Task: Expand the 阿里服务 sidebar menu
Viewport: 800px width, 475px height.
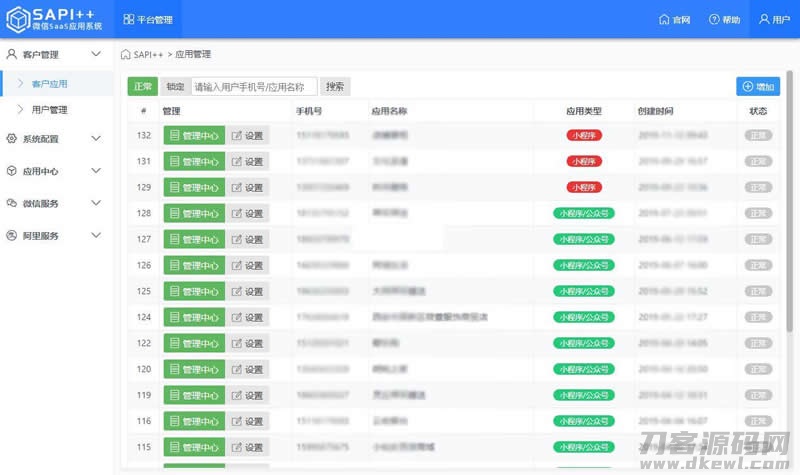Action: point(96,236)
